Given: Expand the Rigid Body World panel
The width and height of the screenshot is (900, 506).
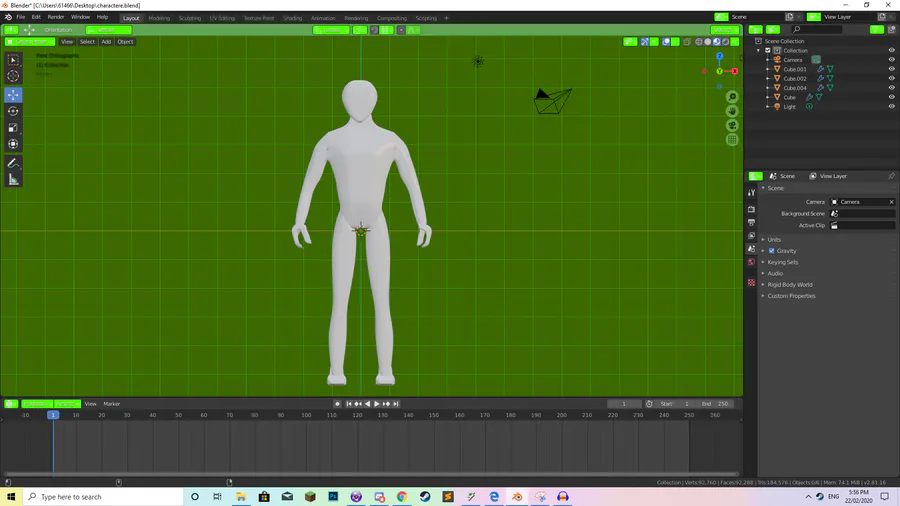Looking at the screenshot, I should [789, 285].
